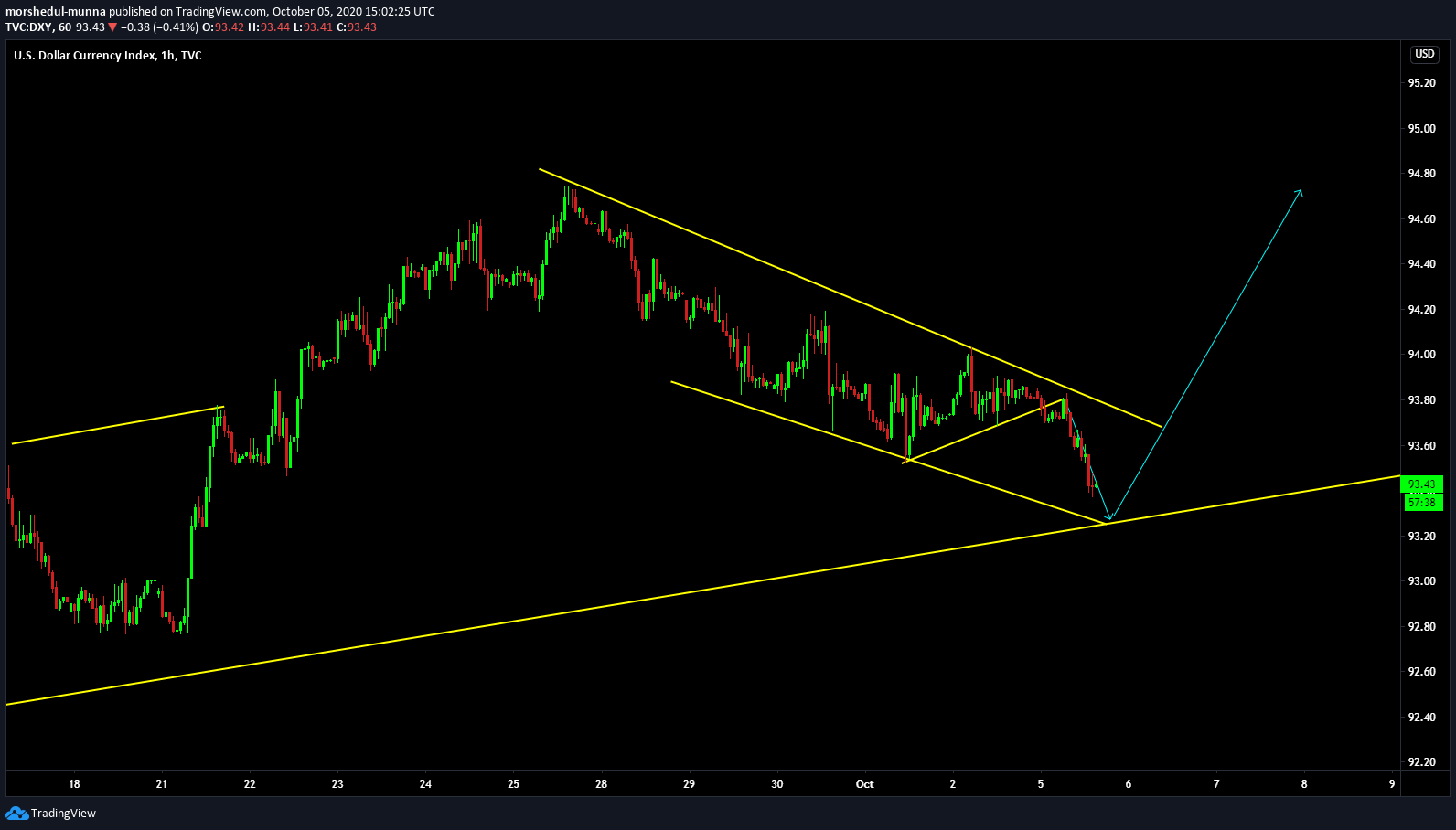Screen dimensions: 1456x830
Task: Click date label 24 on time axis
Action: click(425, 784)
